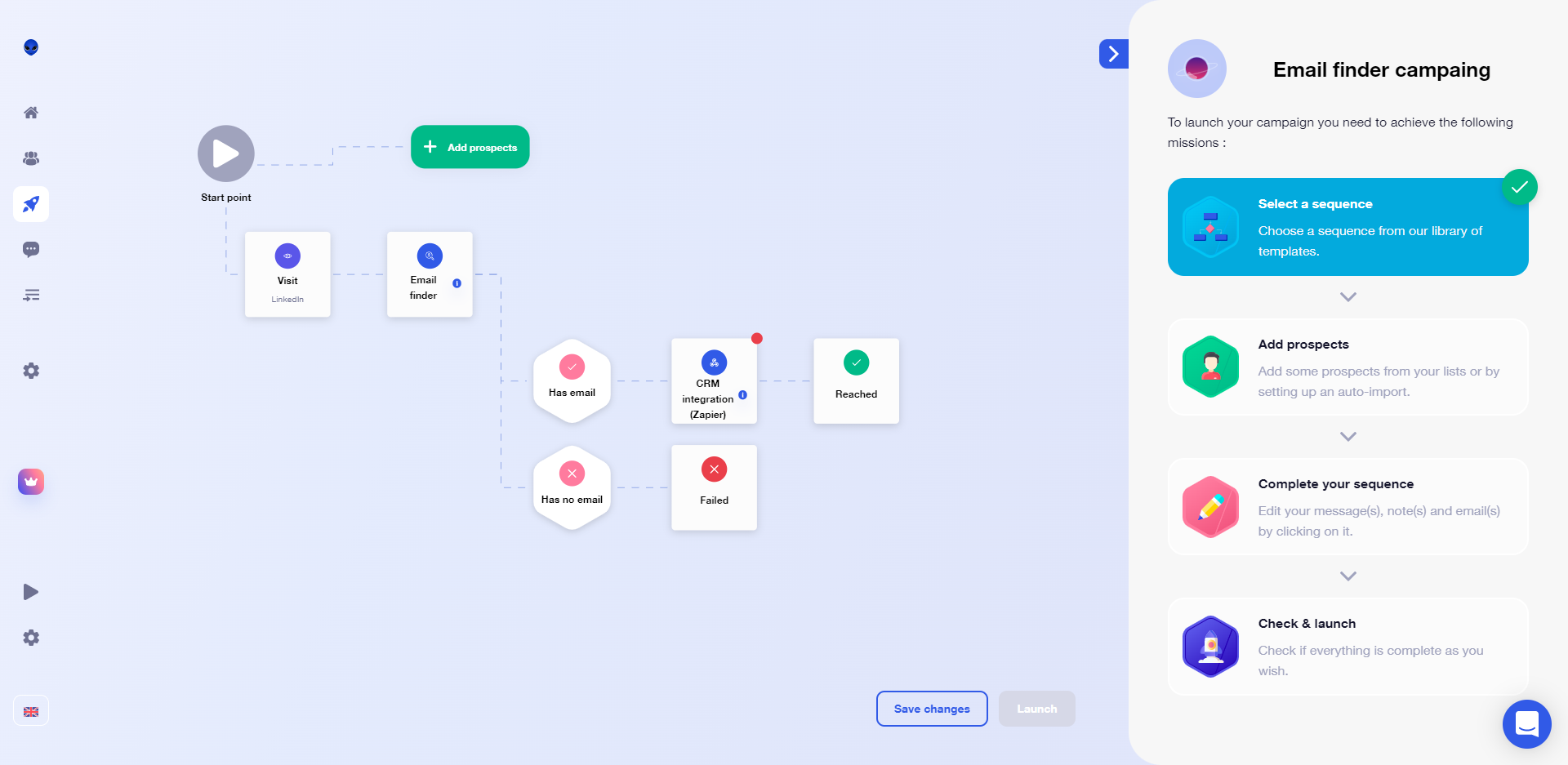Open the Messages chat bubble icon

tap(31, 250)
